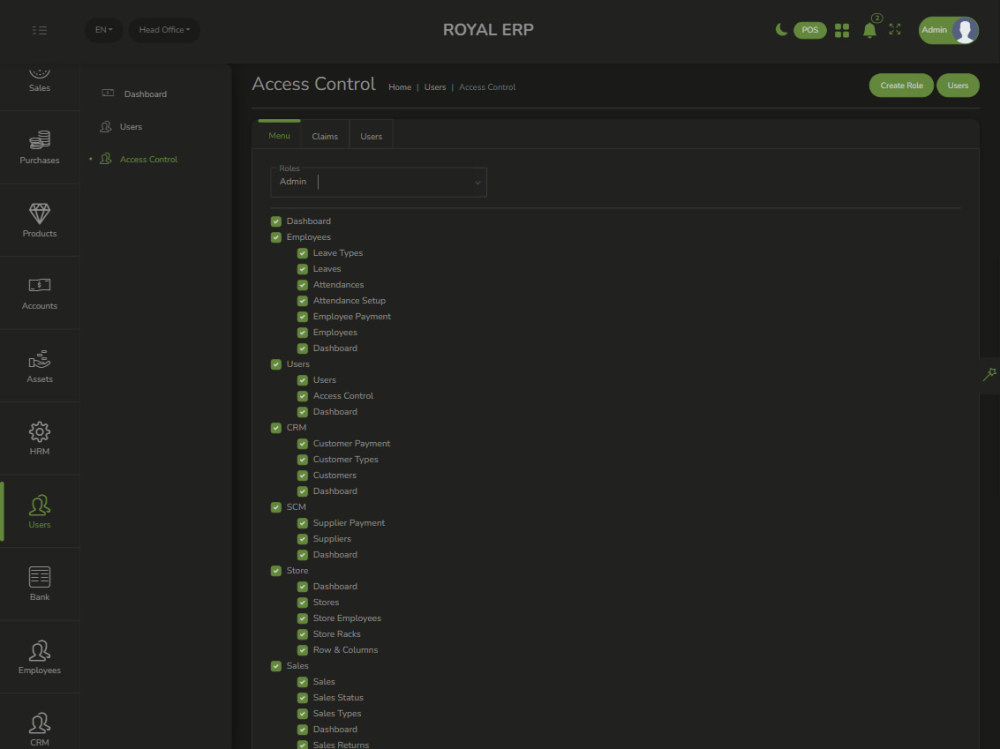
Task: Go to Users breadcrumb link
Action: [x=435, y=87]
